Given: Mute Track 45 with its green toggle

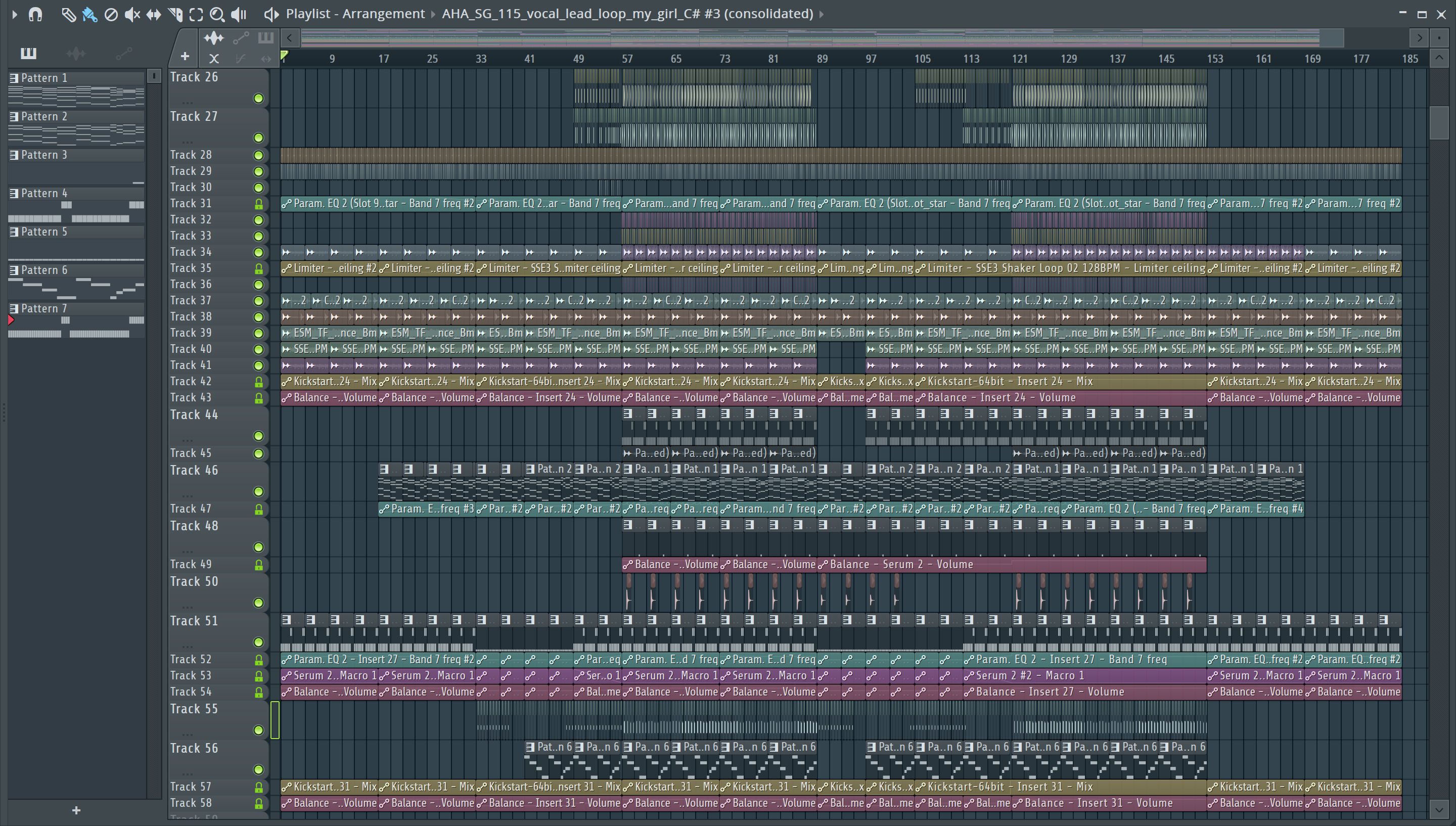Looking at the screenshot, I should [x=259, y=454].
